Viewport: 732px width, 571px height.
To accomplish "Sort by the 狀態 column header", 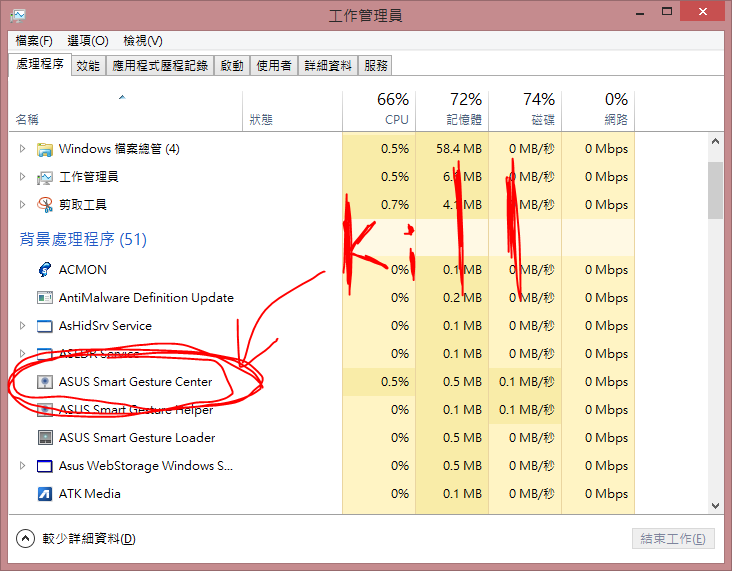I will (292, 111).
